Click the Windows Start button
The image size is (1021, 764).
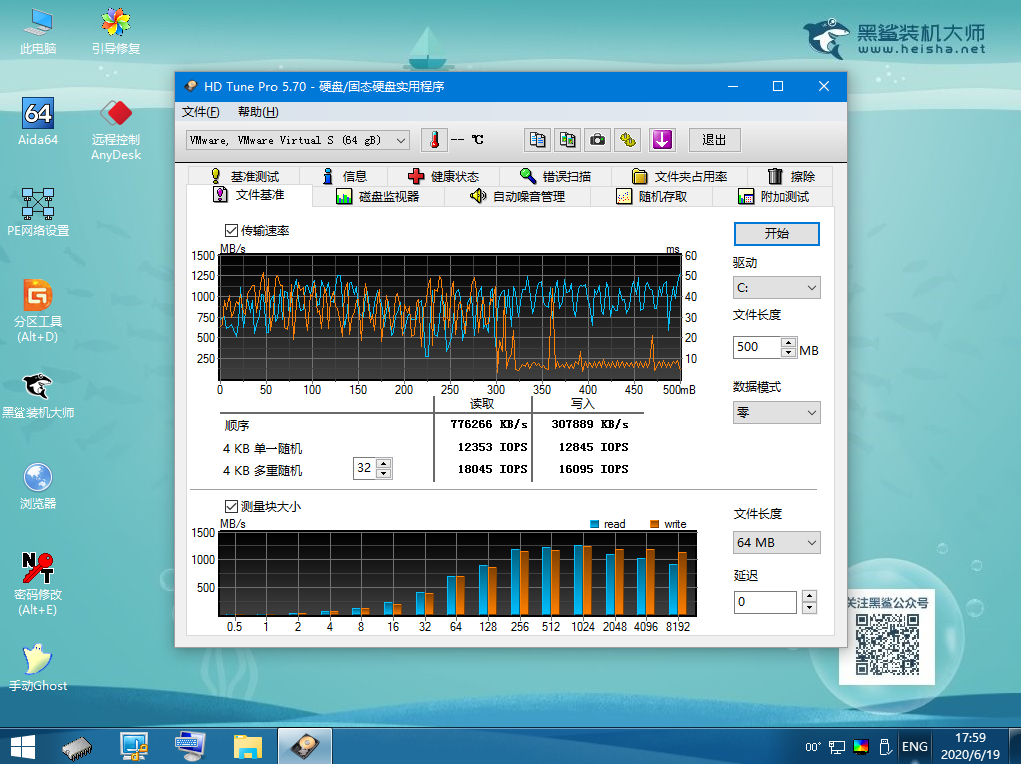pyautogui.click(x=22, y=746)
